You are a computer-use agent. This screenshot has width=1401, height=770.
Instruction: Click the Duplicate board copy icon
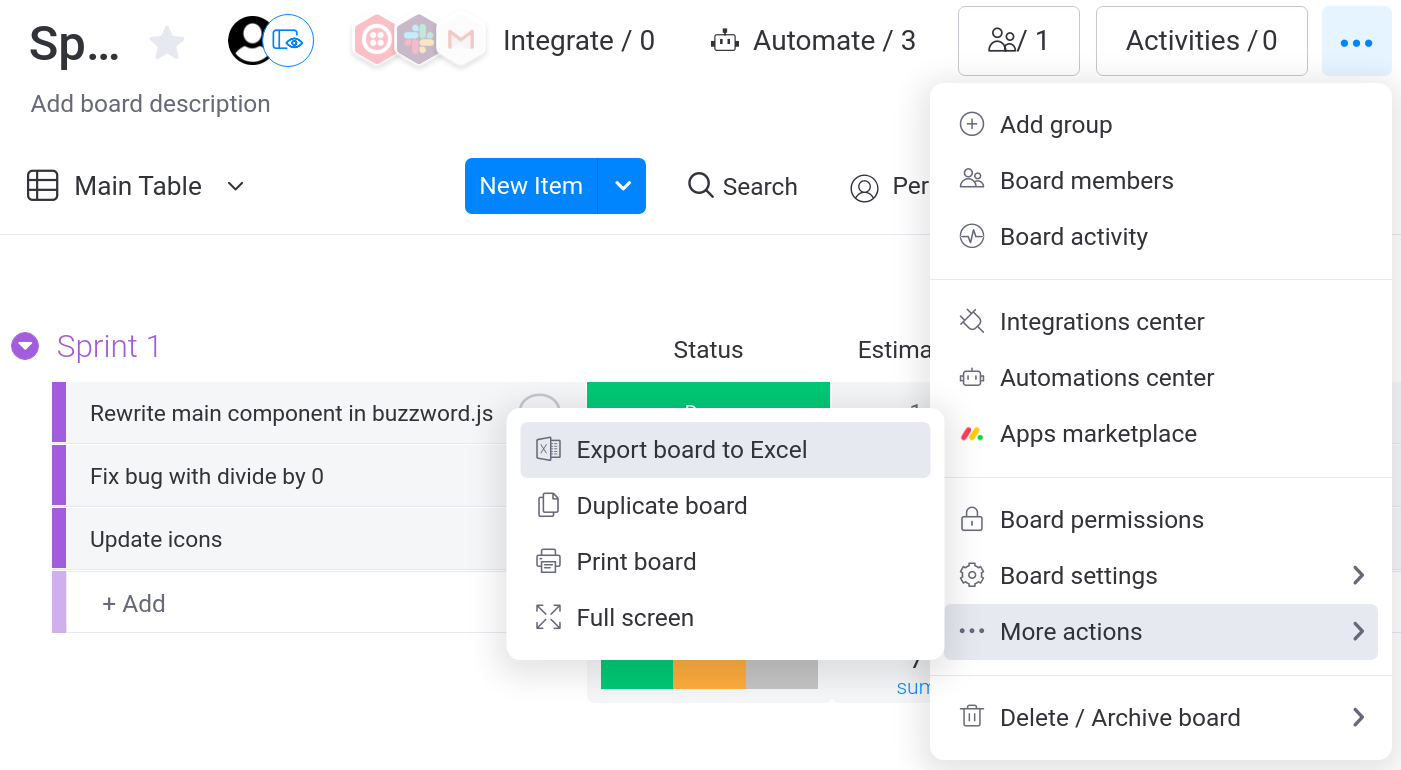pyautogui.click(x=548, y=505)
